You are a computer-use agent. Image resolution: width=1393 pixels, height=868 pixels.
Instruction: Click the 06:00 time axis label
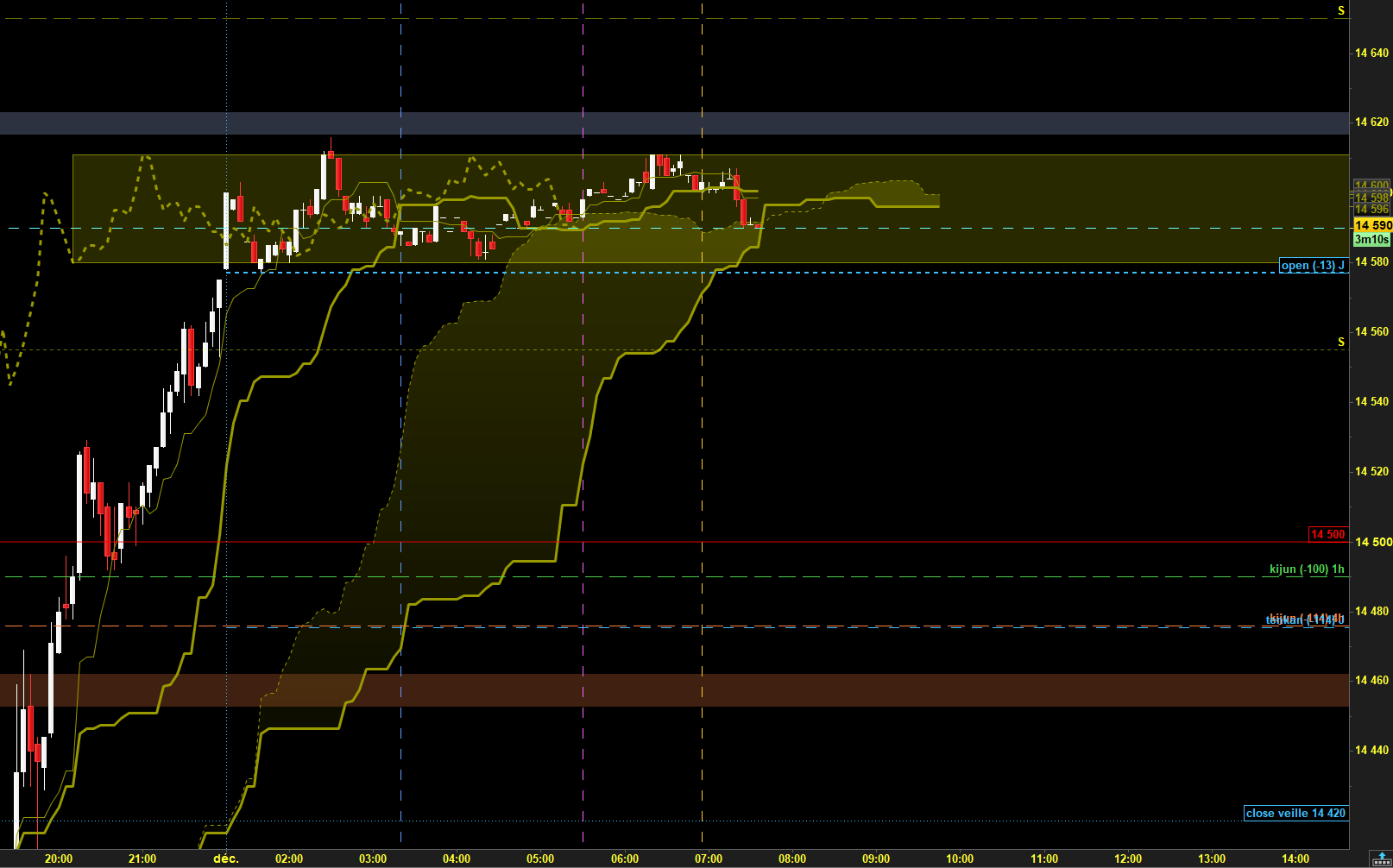pyautogui.click(x=625, y=859)
